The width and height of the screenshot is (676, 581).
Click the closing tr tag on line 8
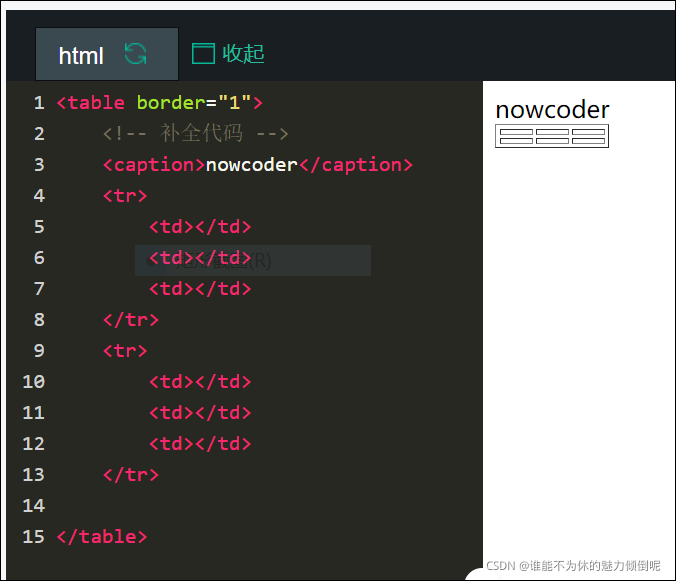click(x=131, y=320)
